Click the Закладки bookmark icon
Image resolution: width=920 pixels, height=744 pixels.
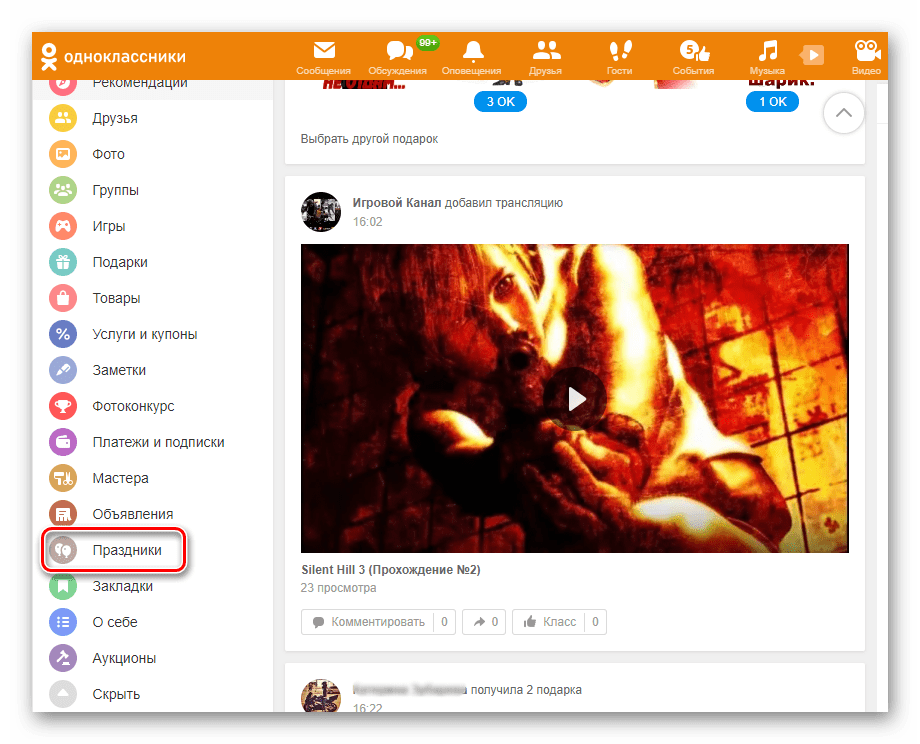click(63, 586)
